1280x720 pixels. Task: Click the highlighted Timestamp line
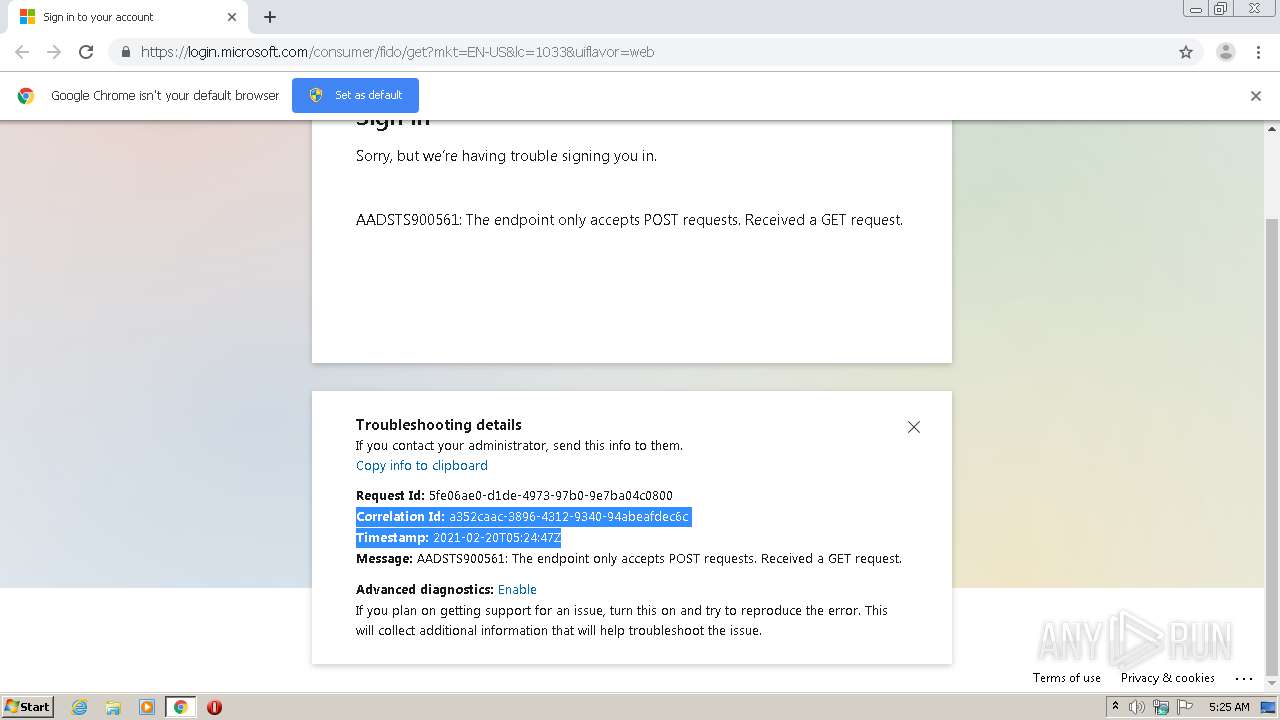coord(459,538)
